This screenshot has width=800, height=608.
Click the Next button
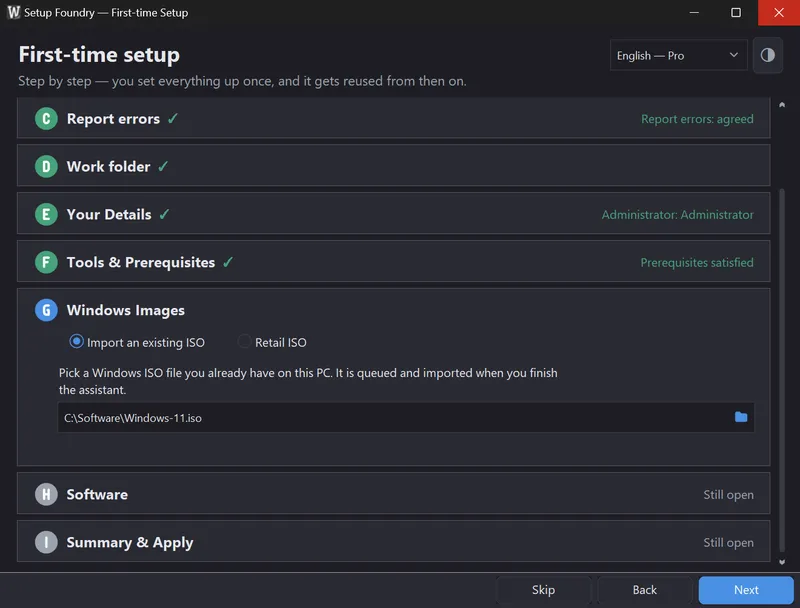(x=746, y=590)
